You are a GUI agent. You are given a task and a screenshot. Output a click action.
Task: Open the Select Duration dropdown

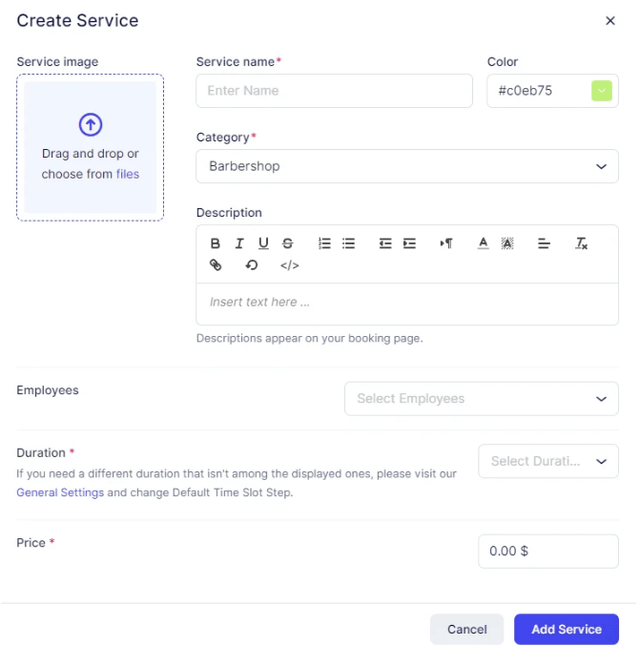tap(548, 461)
